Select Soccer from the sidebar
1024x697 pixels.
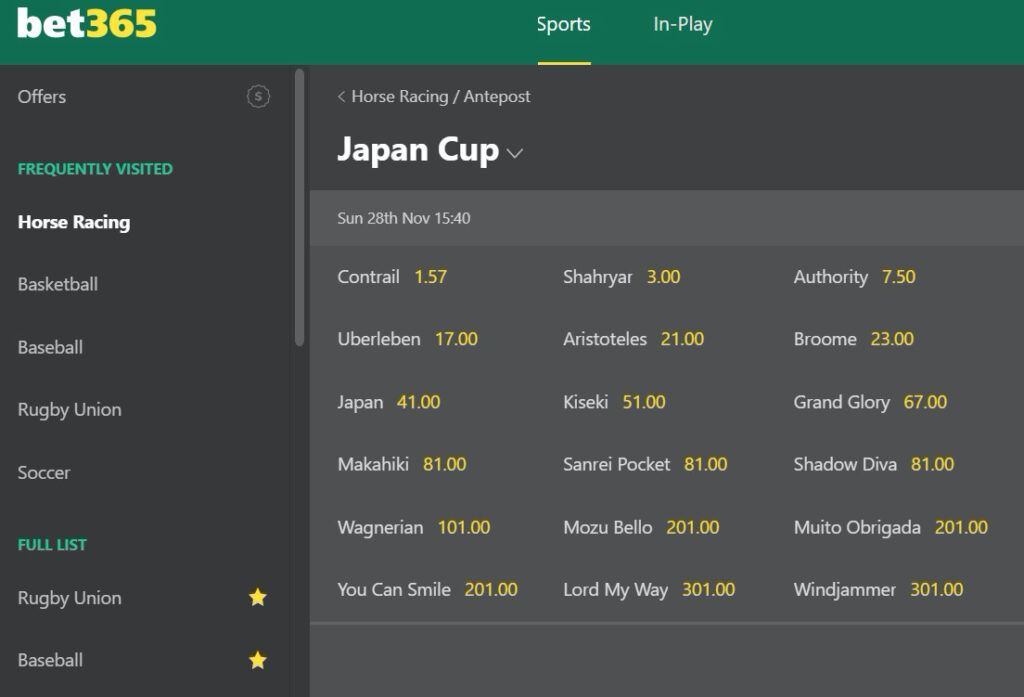44,472
